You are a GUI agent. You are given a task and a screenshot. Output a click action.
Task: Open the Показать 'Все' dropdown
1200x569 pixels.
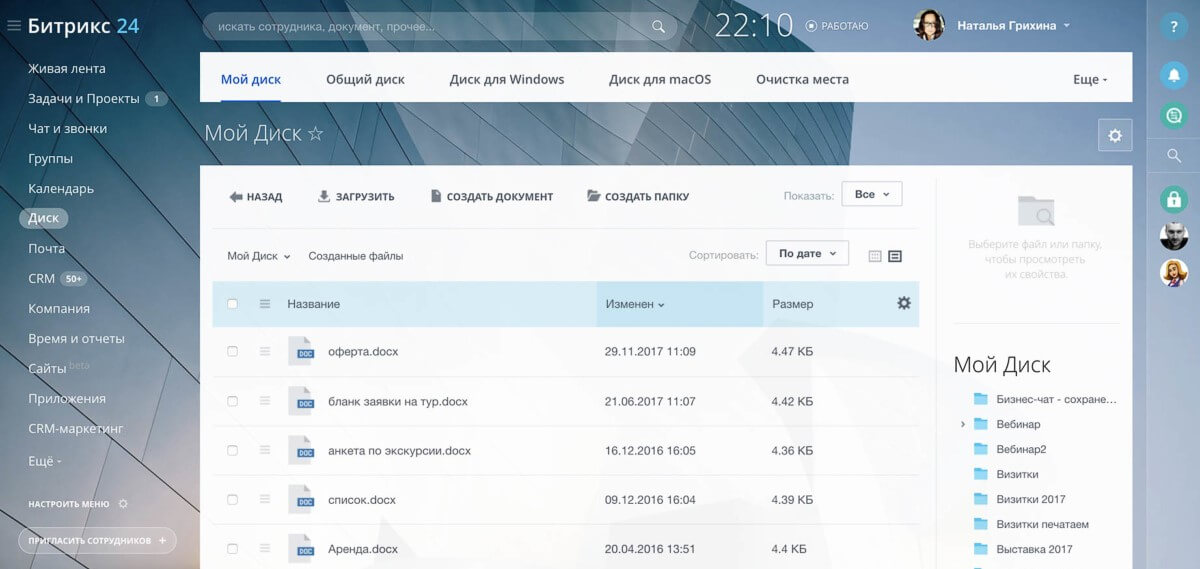pyautogui.click(x=872, y=194)
